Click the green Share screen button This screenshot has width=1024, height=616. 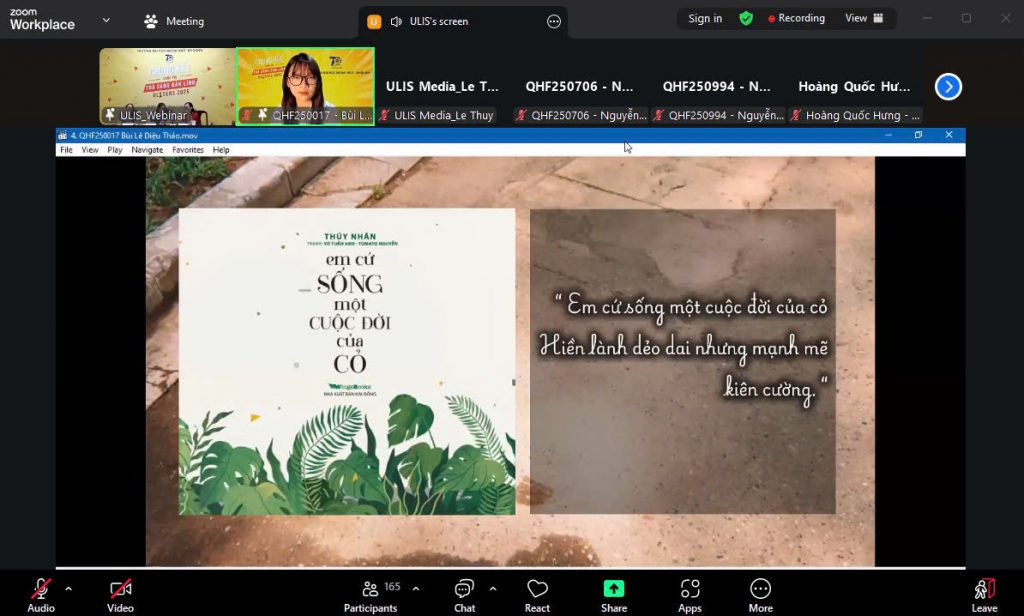[x=614, y=594]
